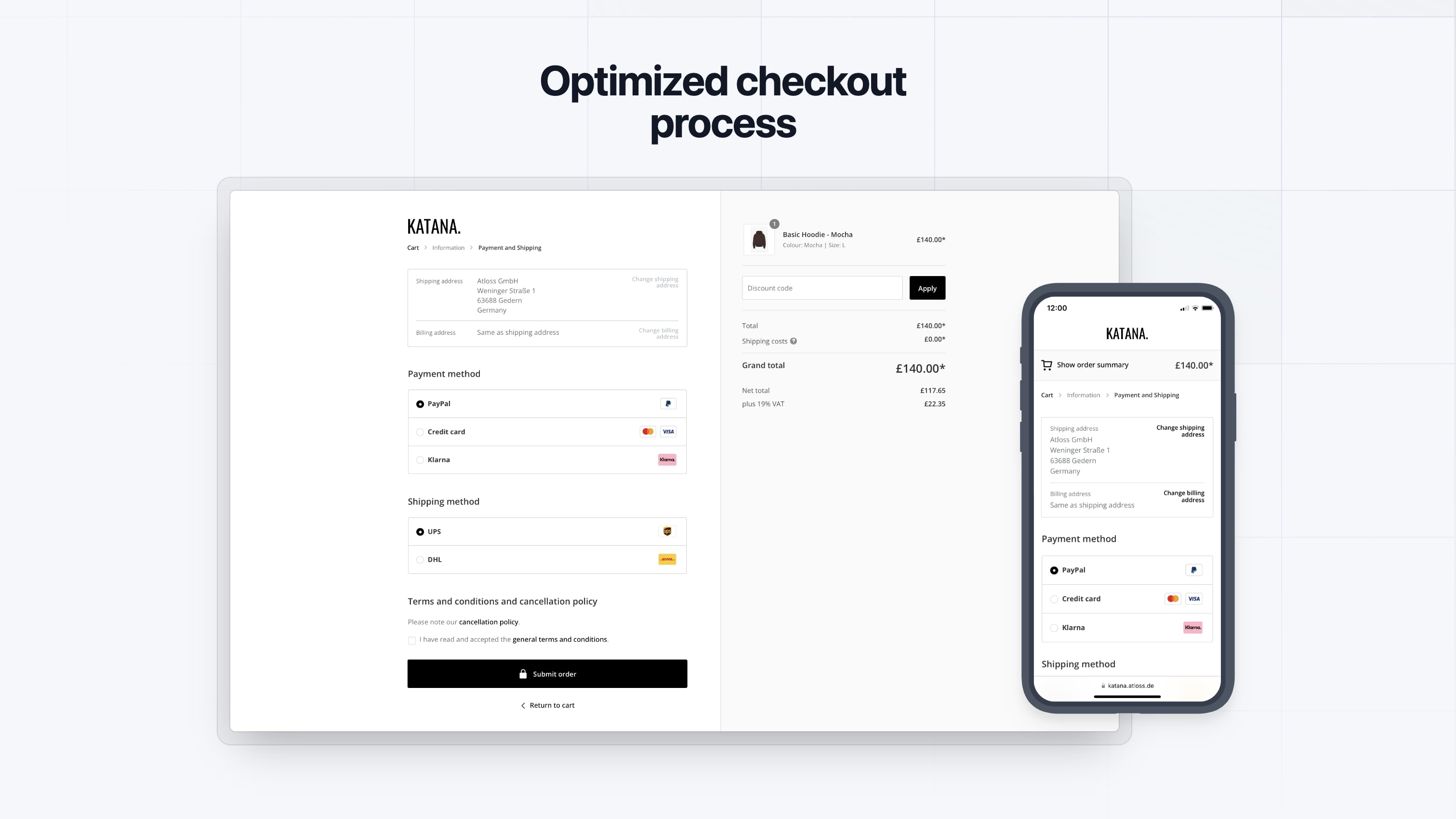Click the DHL shipping carrier icon

666,559
